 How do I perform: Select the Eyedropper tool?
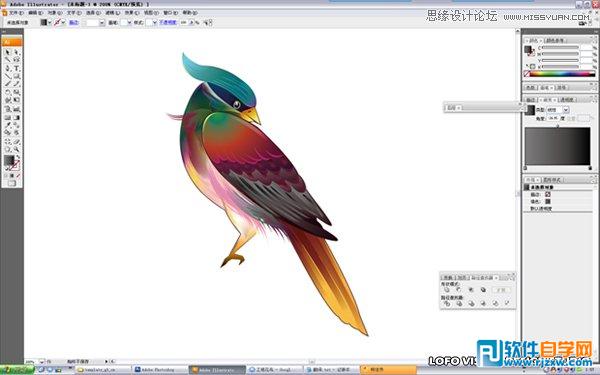coord(8,125)
